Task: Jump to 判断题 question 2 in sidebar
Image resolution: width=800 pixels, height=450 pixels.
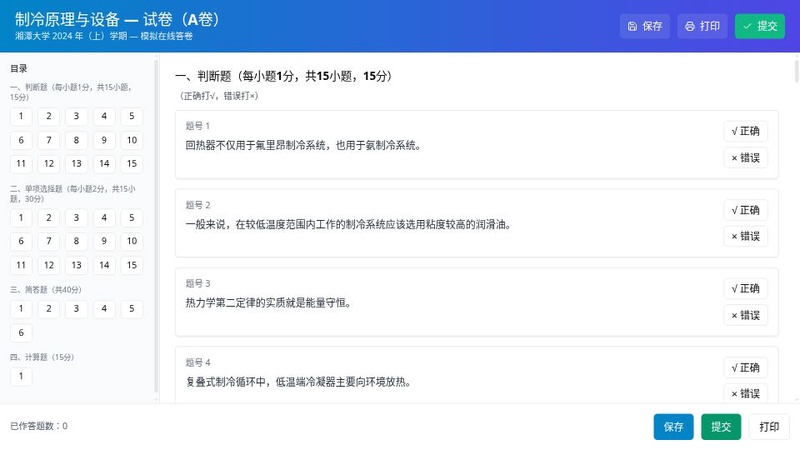Action: [x=48, y=116]
